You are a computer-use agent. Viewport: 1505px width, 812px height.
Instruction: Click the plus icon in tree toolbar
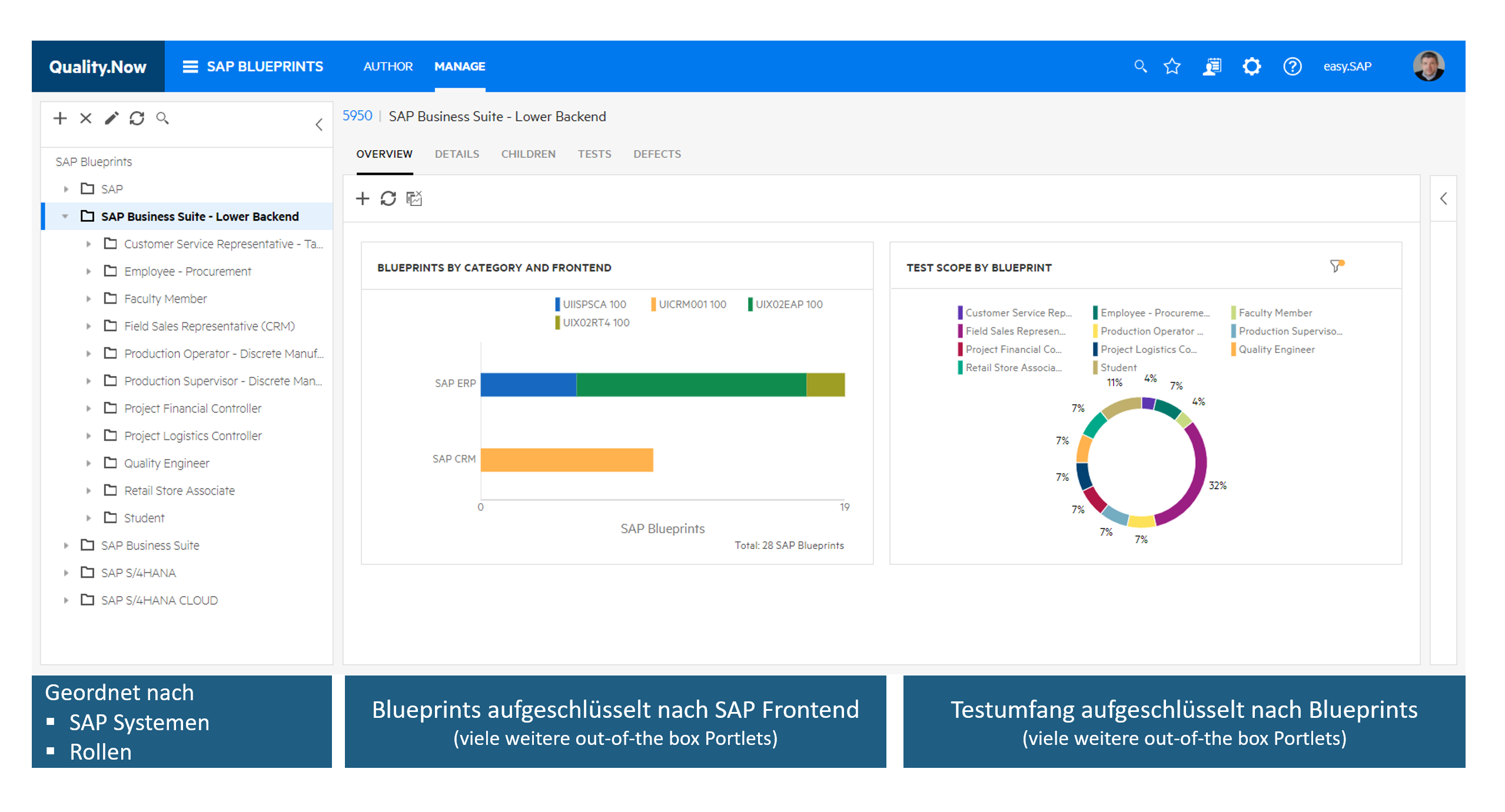click(60, 118)
